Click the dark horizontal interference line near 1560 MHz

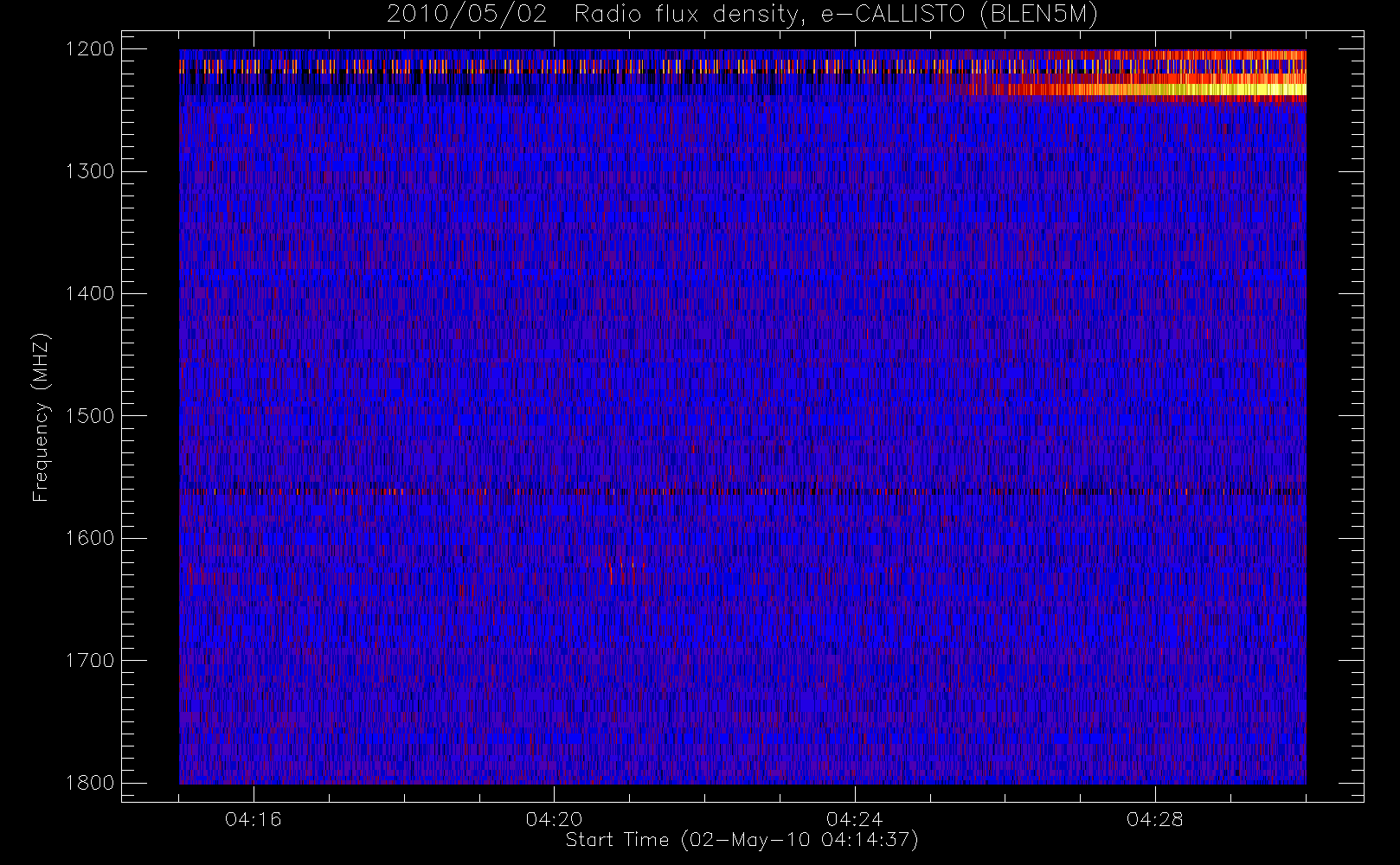[742, 491]
